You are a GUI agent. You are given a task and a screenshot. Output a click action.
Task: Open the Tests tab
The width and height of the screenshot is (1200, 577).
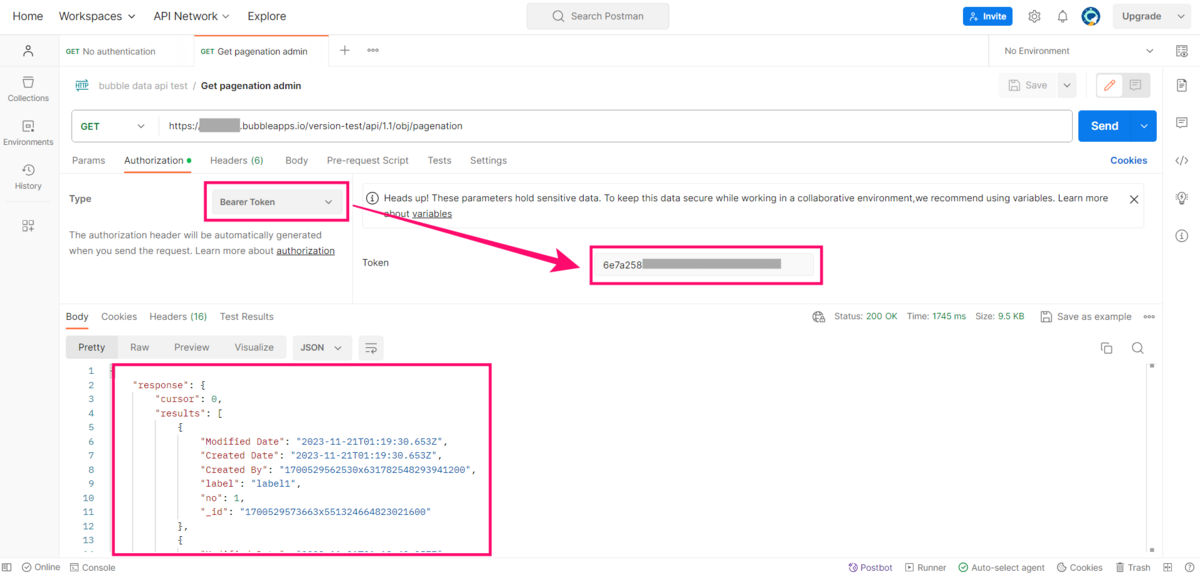click(x=439, y=160)
